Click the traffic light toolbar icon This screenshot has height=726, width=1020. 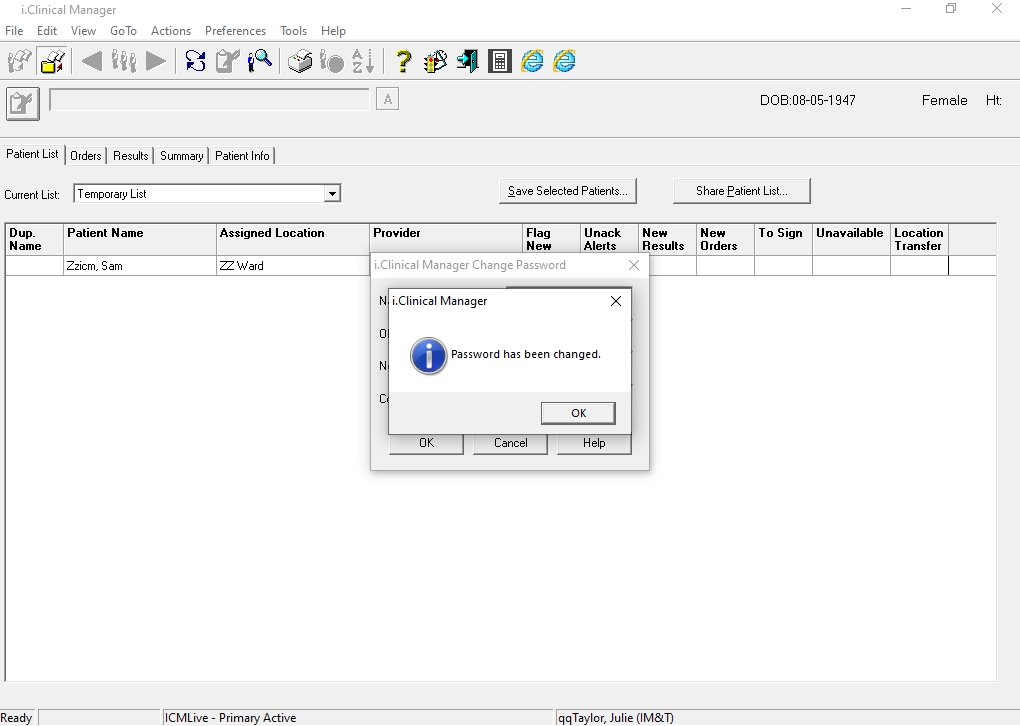(435, 61)
